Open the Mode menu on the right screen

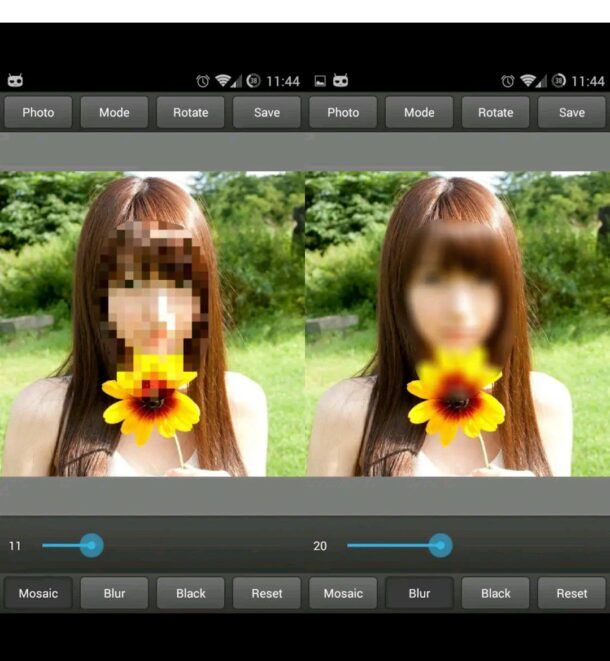pos(419,112)
